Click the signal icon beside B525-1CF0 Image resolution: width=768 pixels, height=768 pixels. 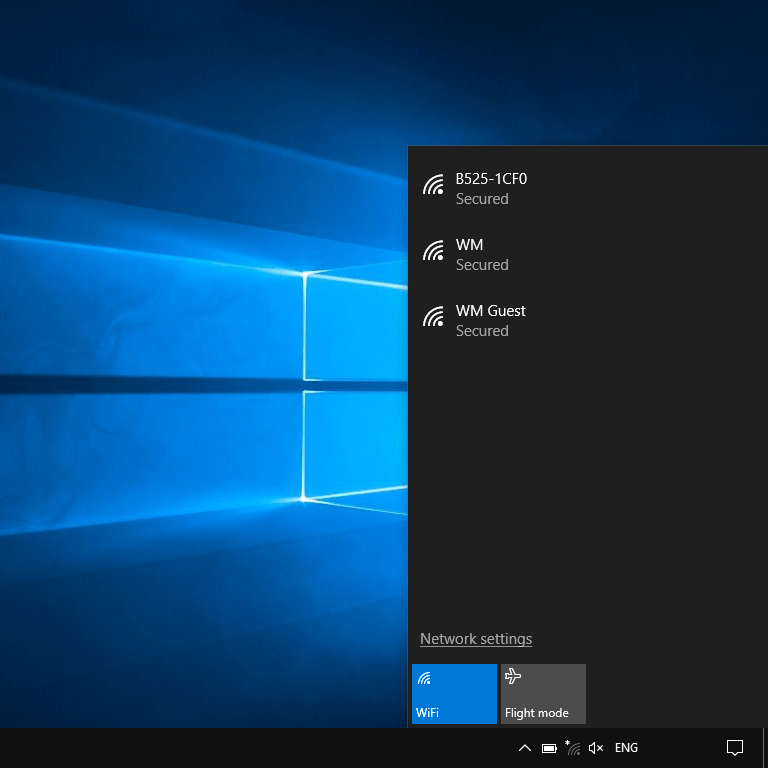click(x=433, y=185)
